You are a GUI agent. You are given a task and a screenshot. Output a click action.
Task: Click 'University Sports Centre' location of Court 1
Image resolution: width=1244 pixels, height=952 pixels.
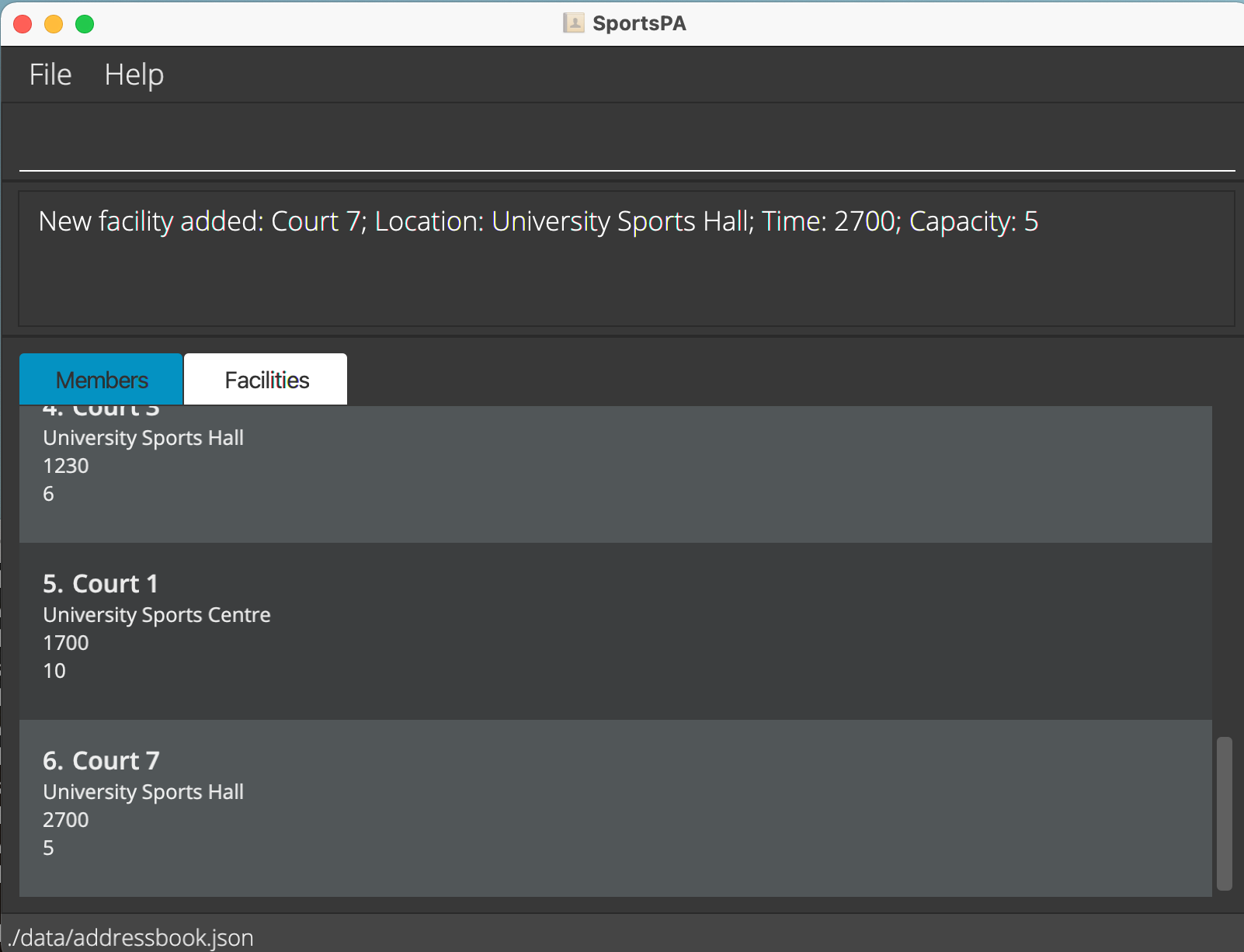pyautogui.click(x=157, y=615)
